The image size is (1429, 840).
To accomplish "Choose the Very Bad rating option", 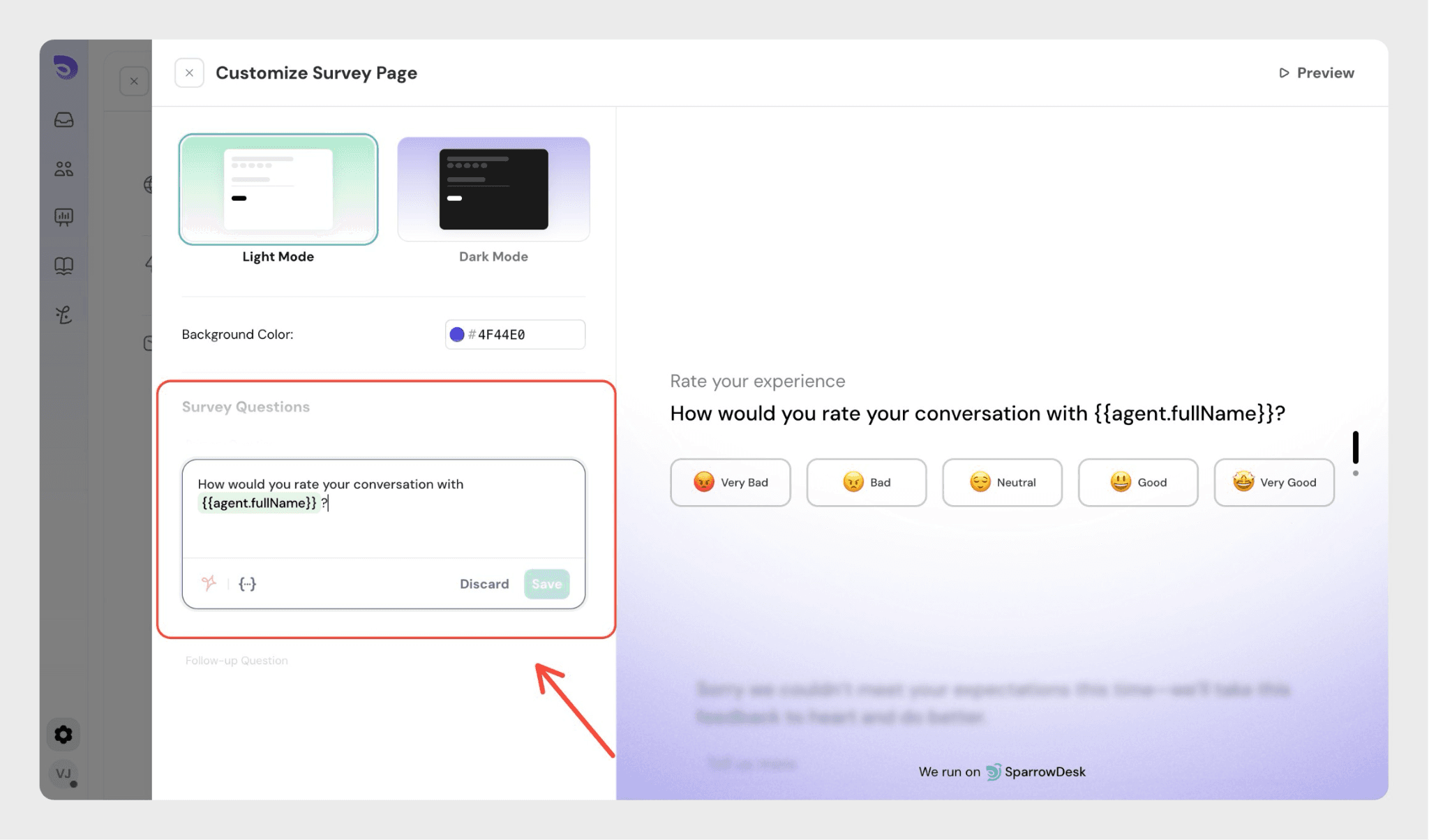I will pos(730,482).
